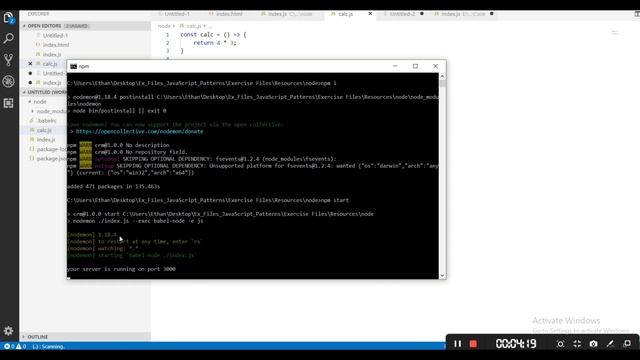
Task: Click 'added 471 packages' terminal line
Action: pos(113,187)
